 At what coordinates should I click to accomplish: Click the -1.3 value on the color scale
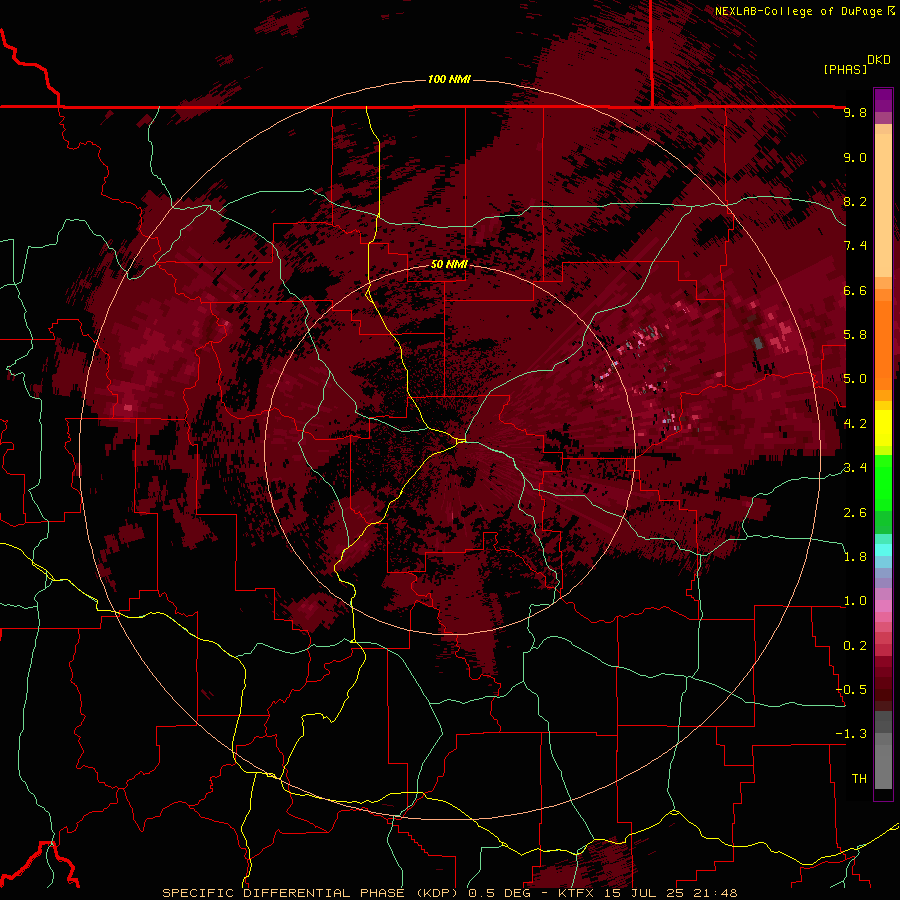(851, 734)
